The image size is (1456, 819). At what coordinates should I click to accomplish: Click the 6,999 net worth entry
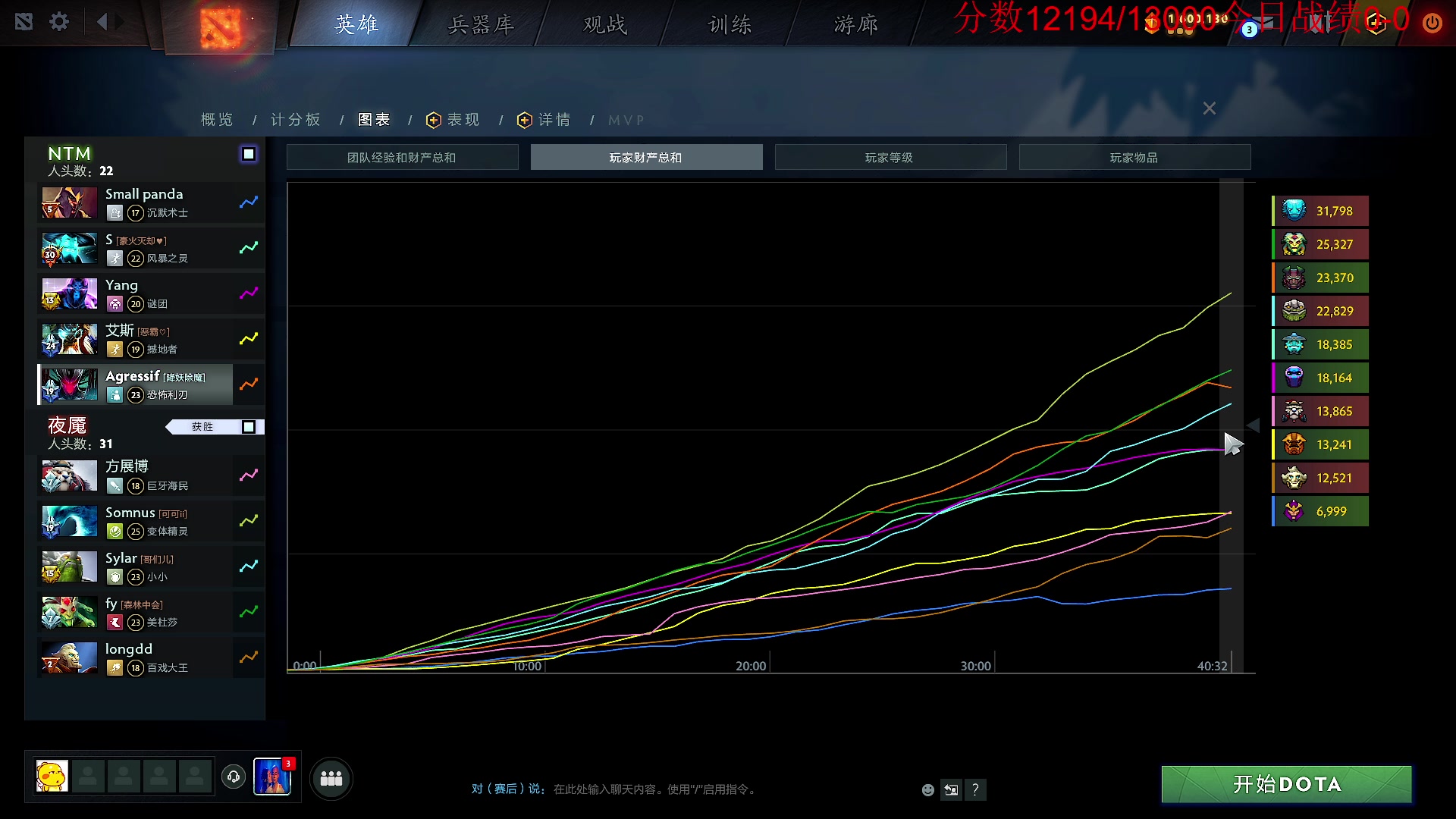coord(1320,511)
